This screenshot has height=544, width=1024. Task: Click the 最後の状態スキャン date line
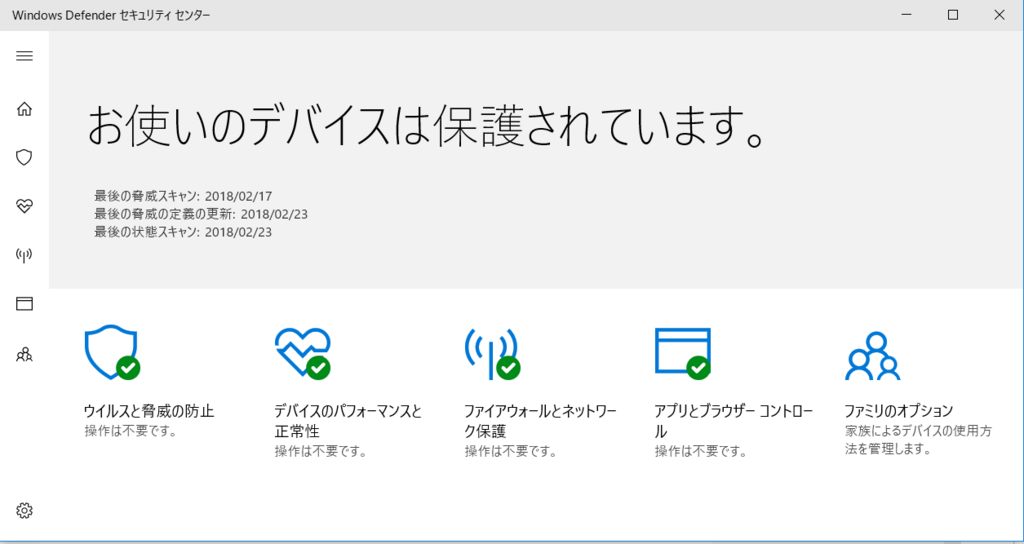pyautogui.click(x=184, y=232)
